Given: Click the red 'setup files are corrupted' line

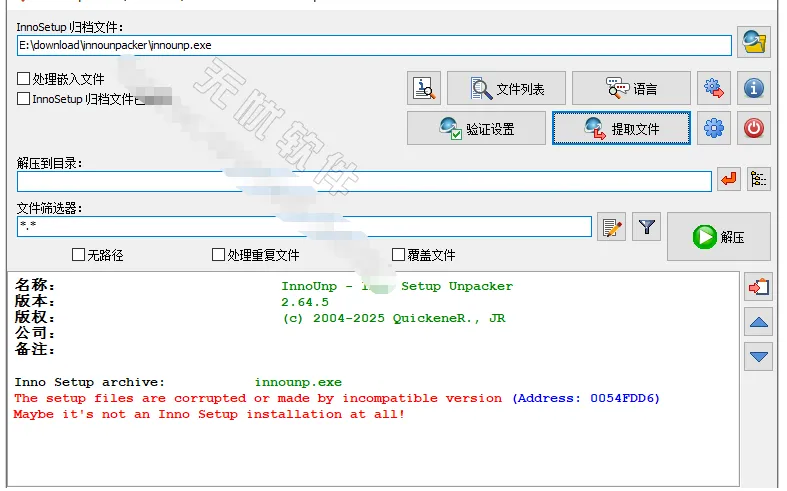Looking at the screenshot, I should 258,398.
